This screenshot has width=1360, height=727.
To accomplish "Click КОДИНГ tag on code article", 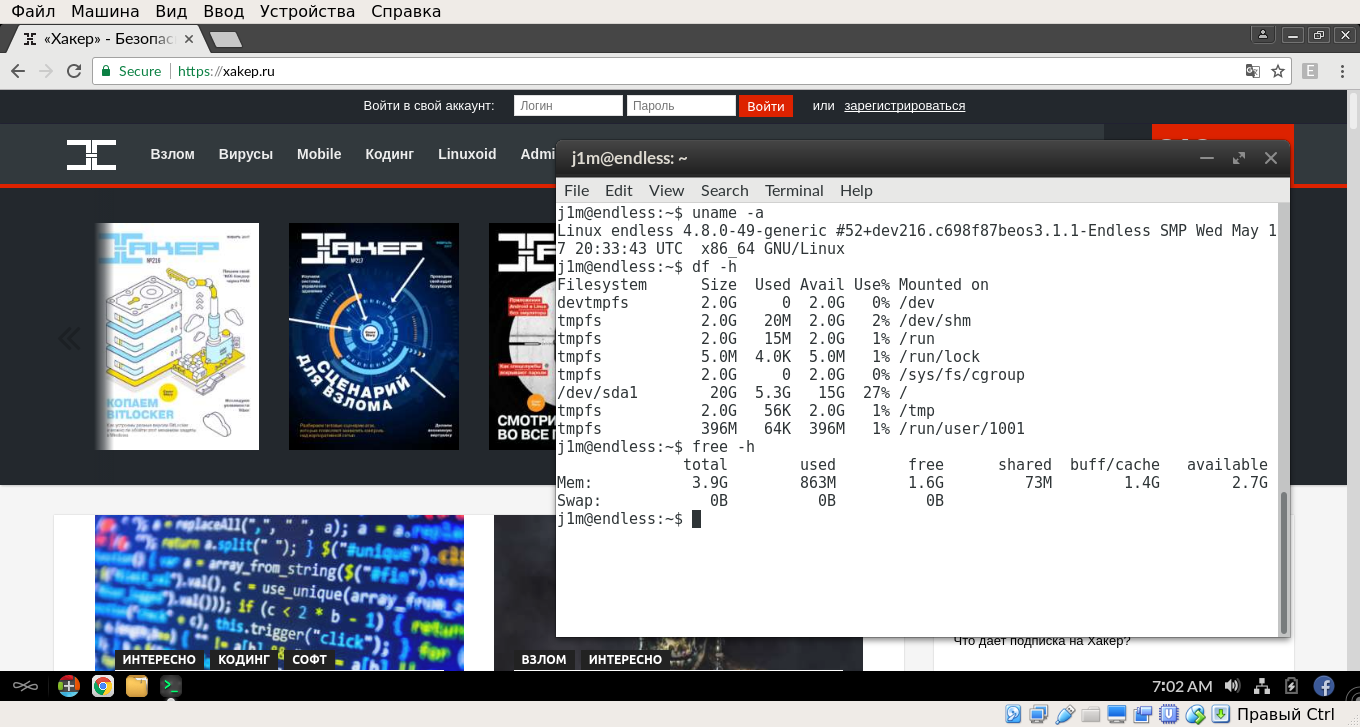I will click(x=244, y=660).
